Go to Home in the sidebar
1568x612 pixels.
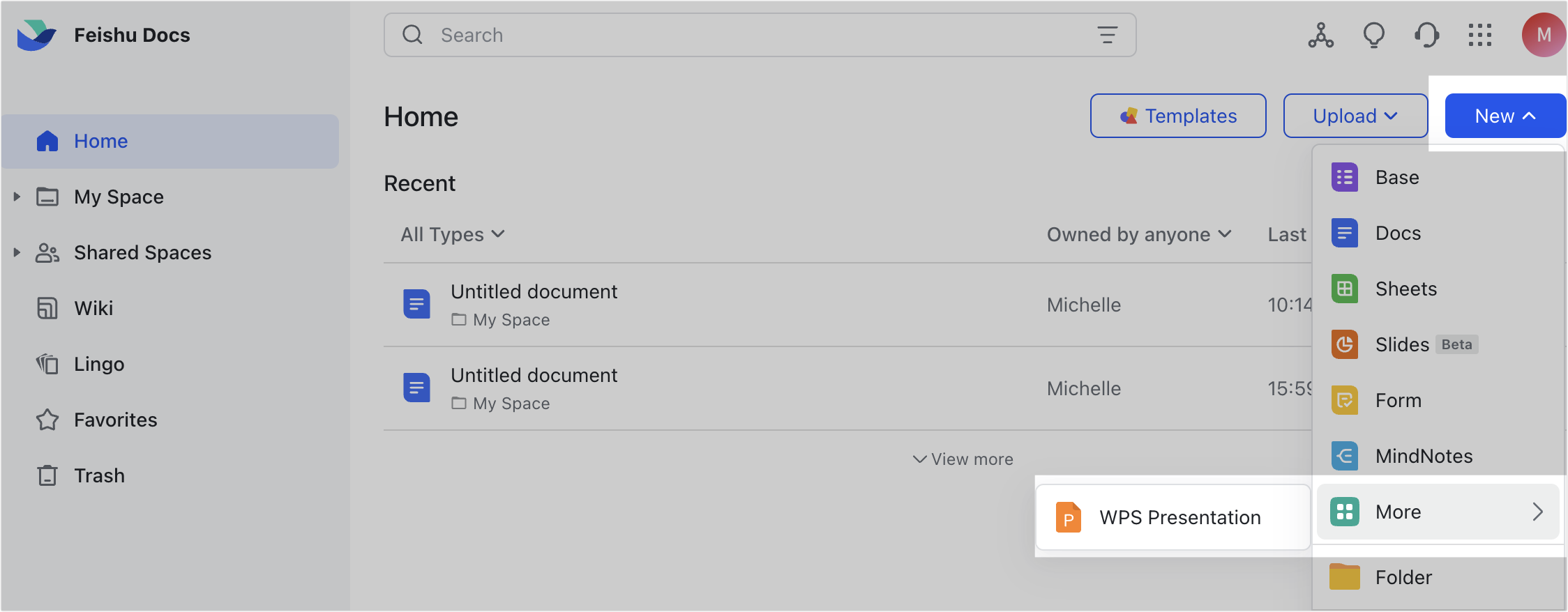(x=170, y=141)
